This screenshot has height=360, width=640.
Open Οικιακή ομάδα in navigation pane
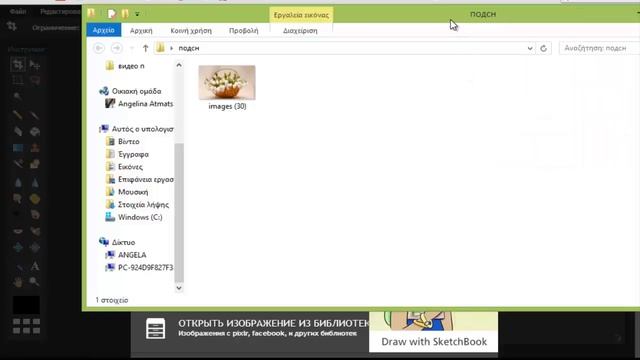pos(136,91)
